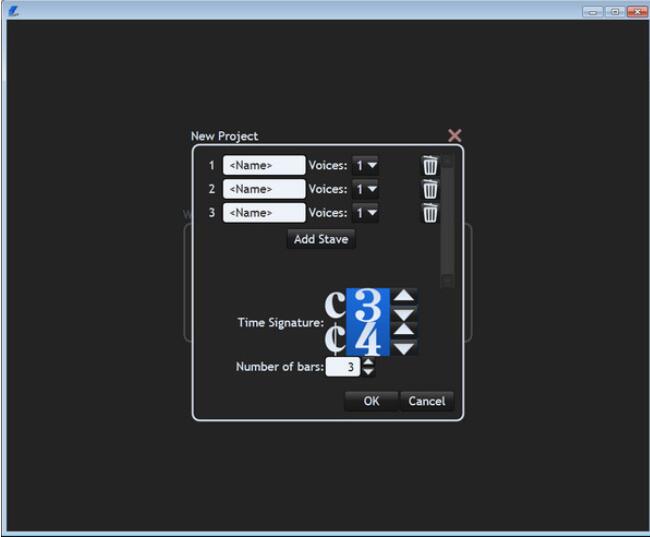Confirm the new project with OK
650x537 pixels.
click(x=371, y=401)
